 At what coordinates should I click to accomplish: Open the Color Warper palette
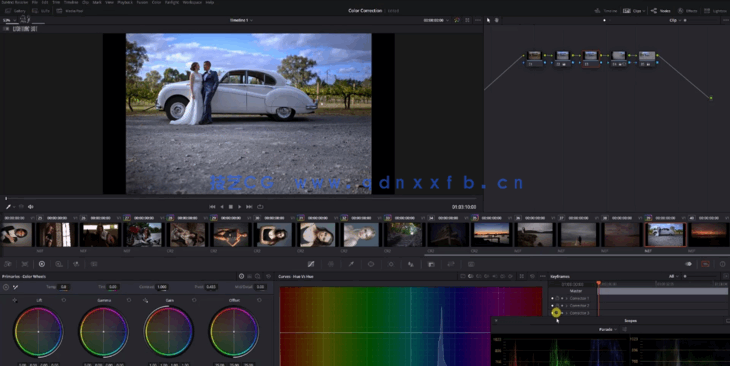point(331,264)
